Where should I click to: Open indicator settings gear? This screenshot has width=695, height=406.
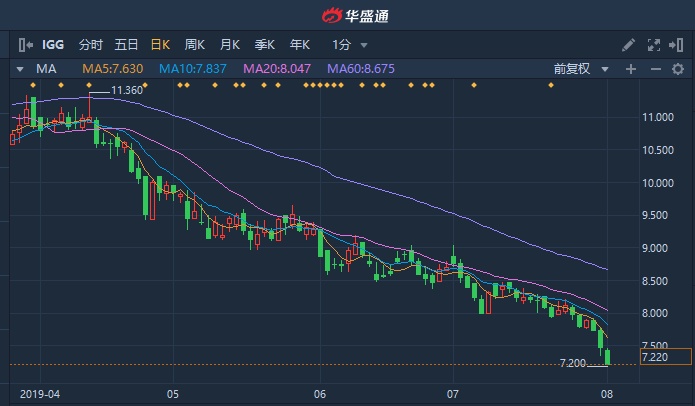pos(678,69)
